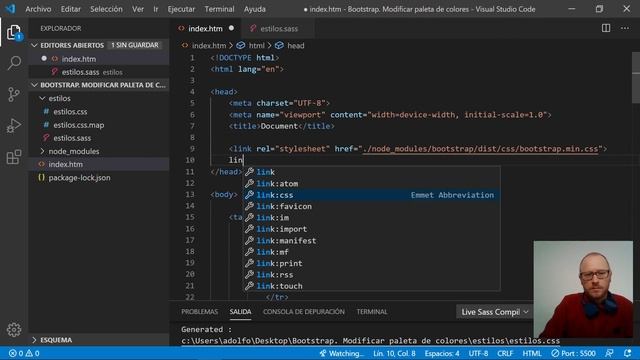Open the Terminal menu in menu bar
The width and height of the screenshot is (640, 360).
[219, 9]
